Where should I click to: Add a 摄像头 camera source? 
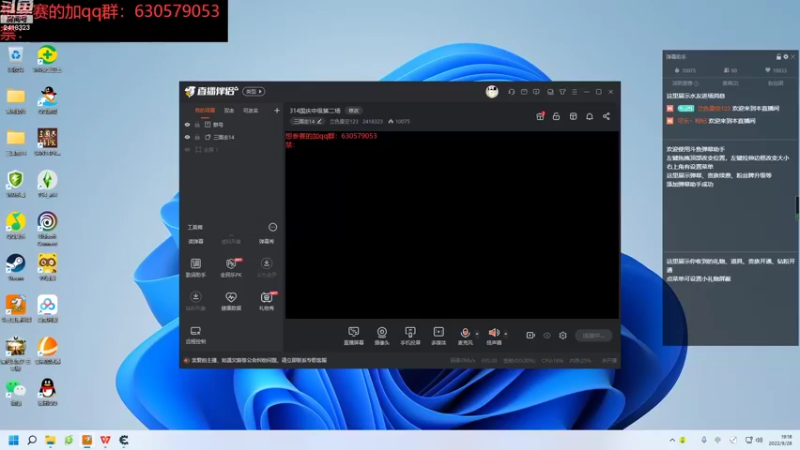pos(382,336)
